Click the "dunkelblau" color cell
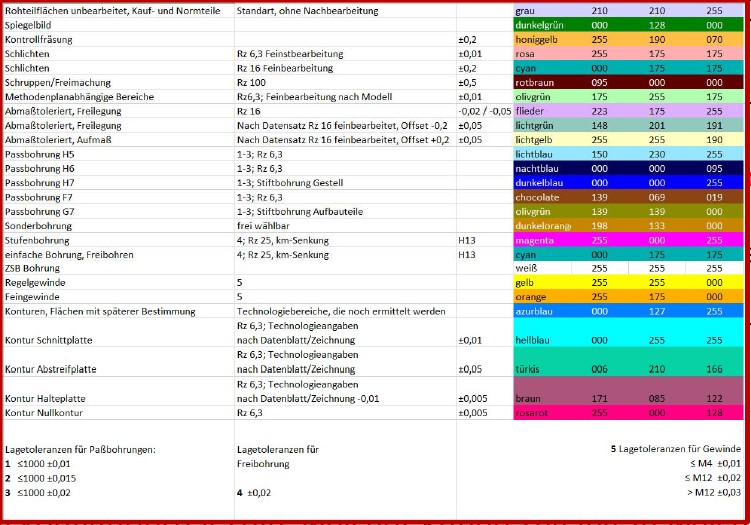 click(x=542, y=183)
